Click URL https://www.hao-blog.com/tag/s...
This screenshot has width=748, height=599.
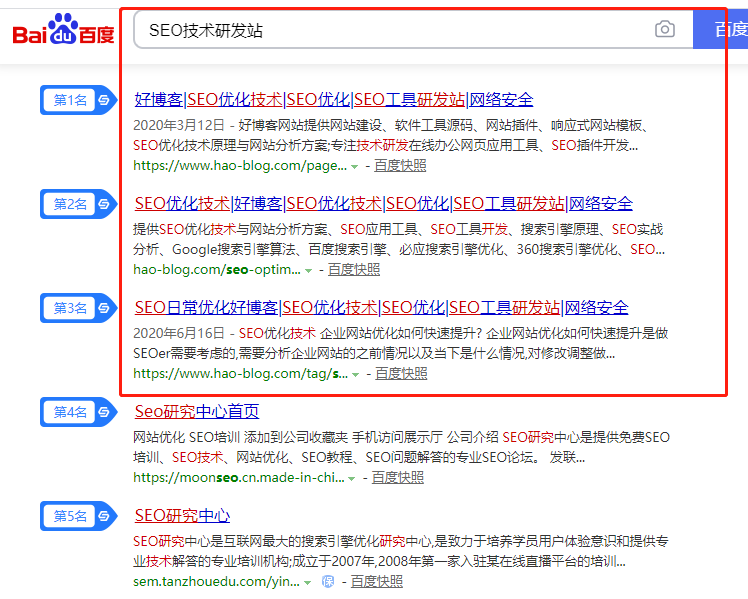click(240, 374)
